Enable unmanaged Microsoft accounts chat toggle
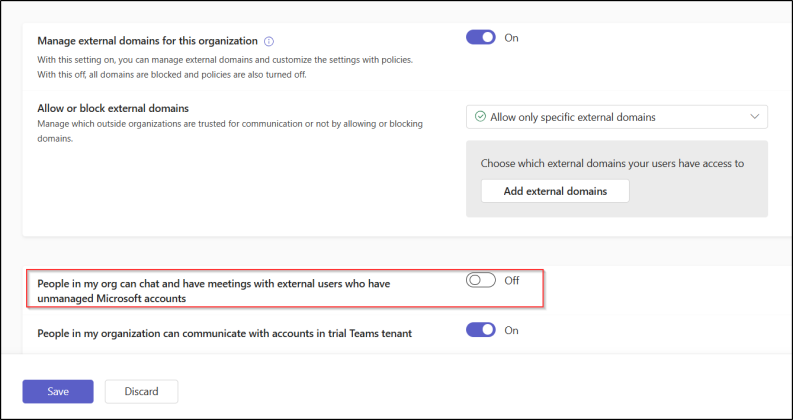 tap(480, 280)
